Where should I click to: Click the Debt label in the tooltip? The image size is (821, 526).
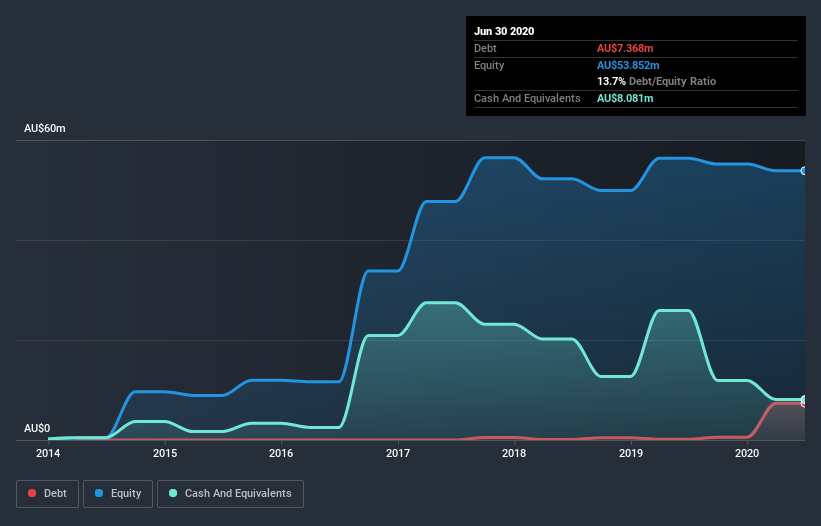click(485, 48)
